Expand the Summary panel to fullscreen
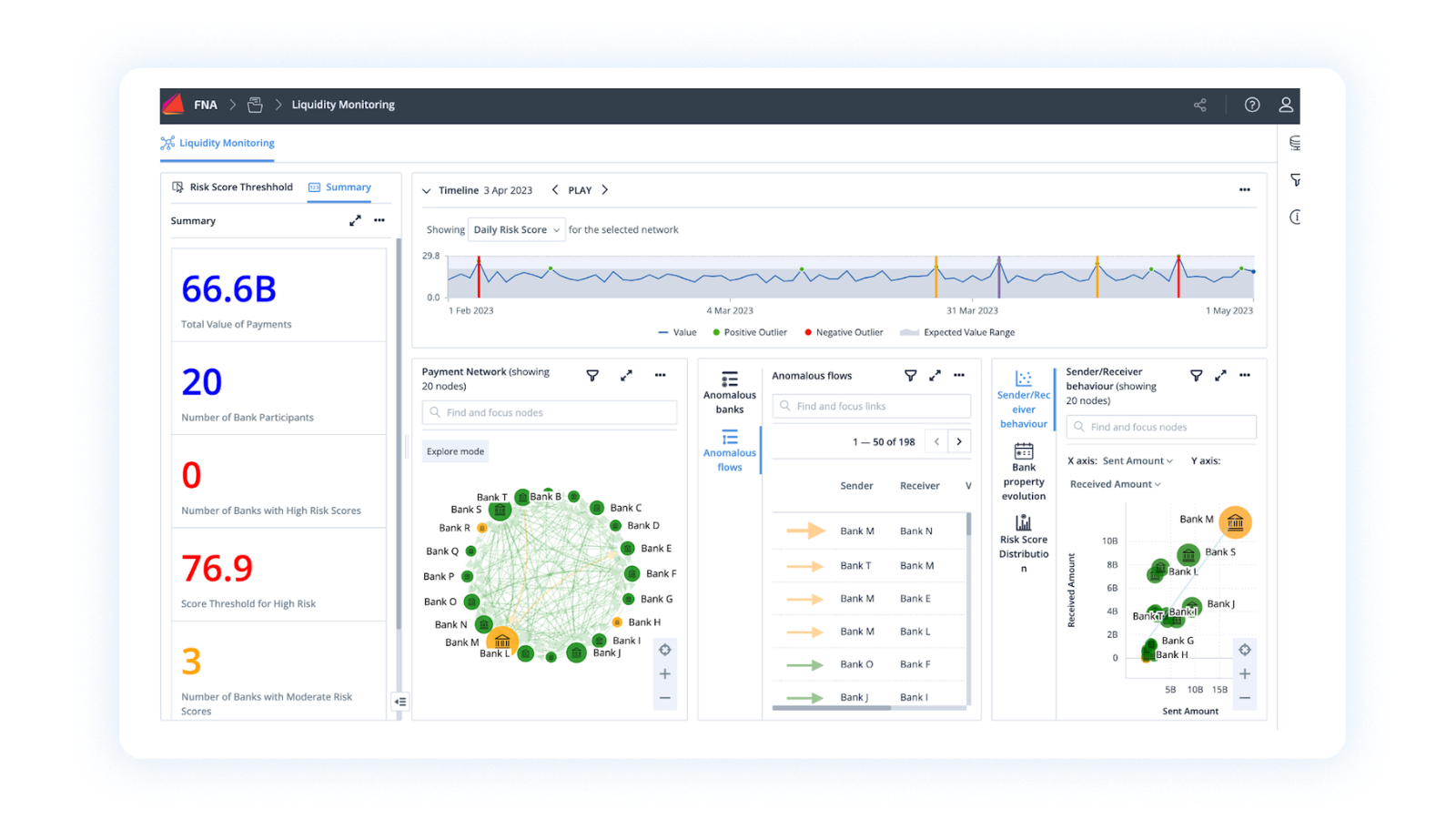The width and height of the screenshot is (1456, 819). click(355, 220)
